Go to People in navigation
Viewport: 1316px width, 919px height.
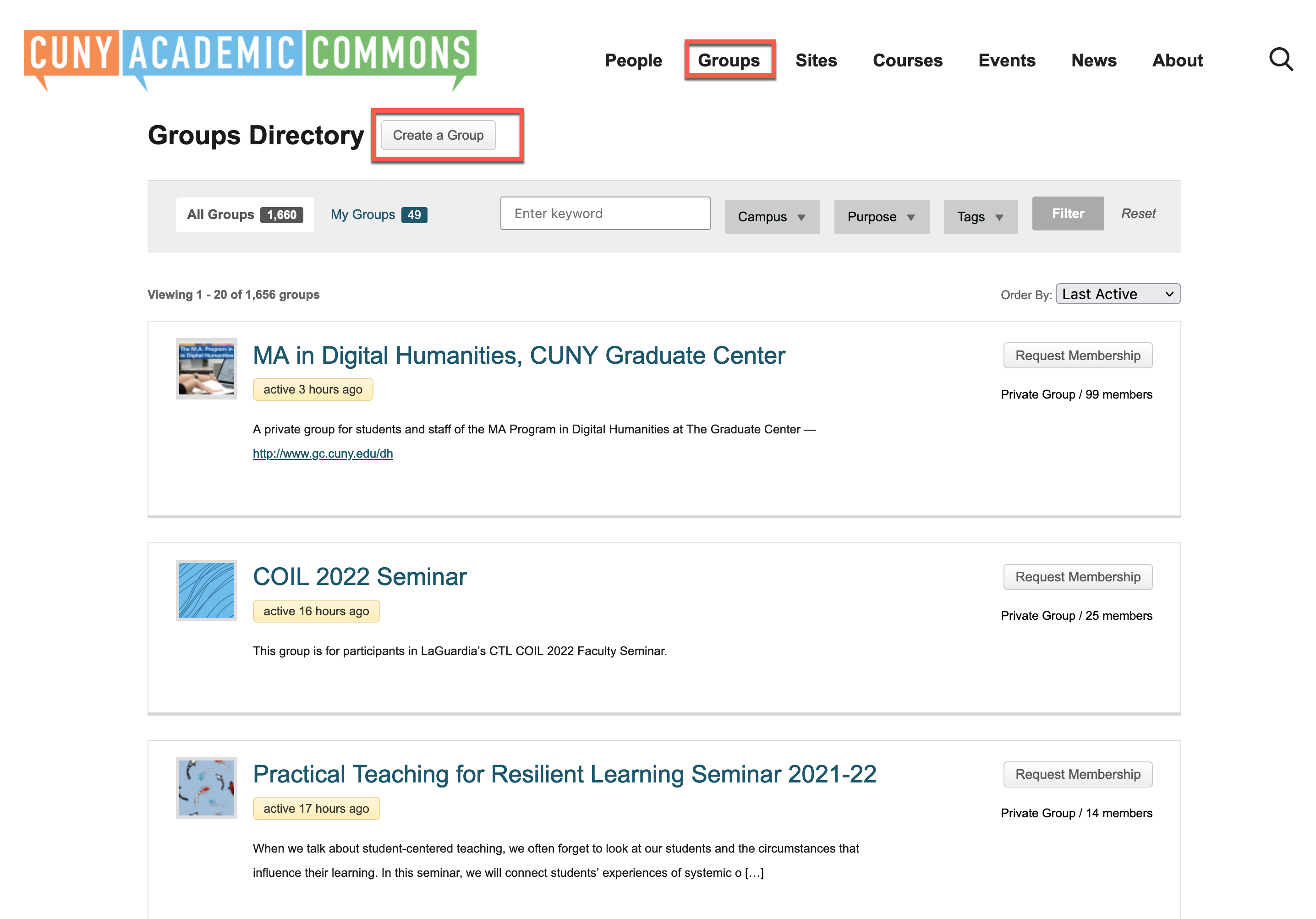633,60
